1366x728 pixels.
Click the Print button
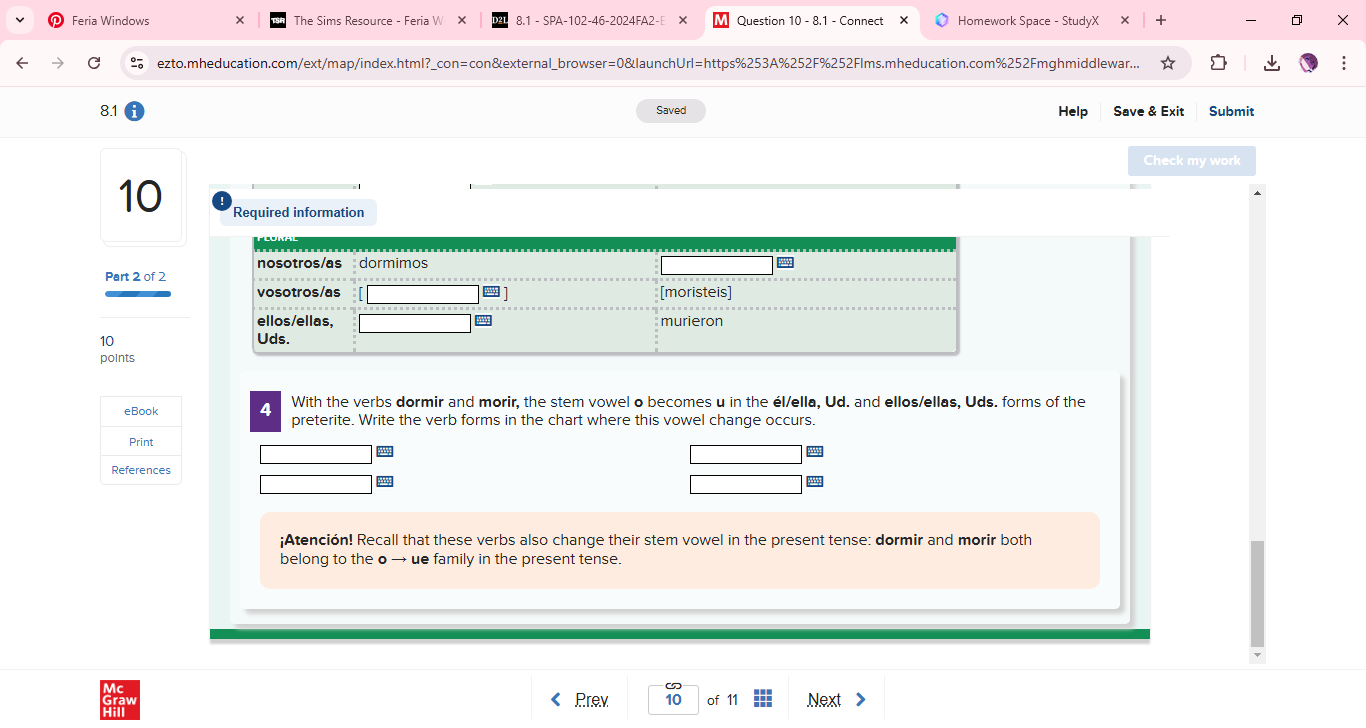[141, 442]
